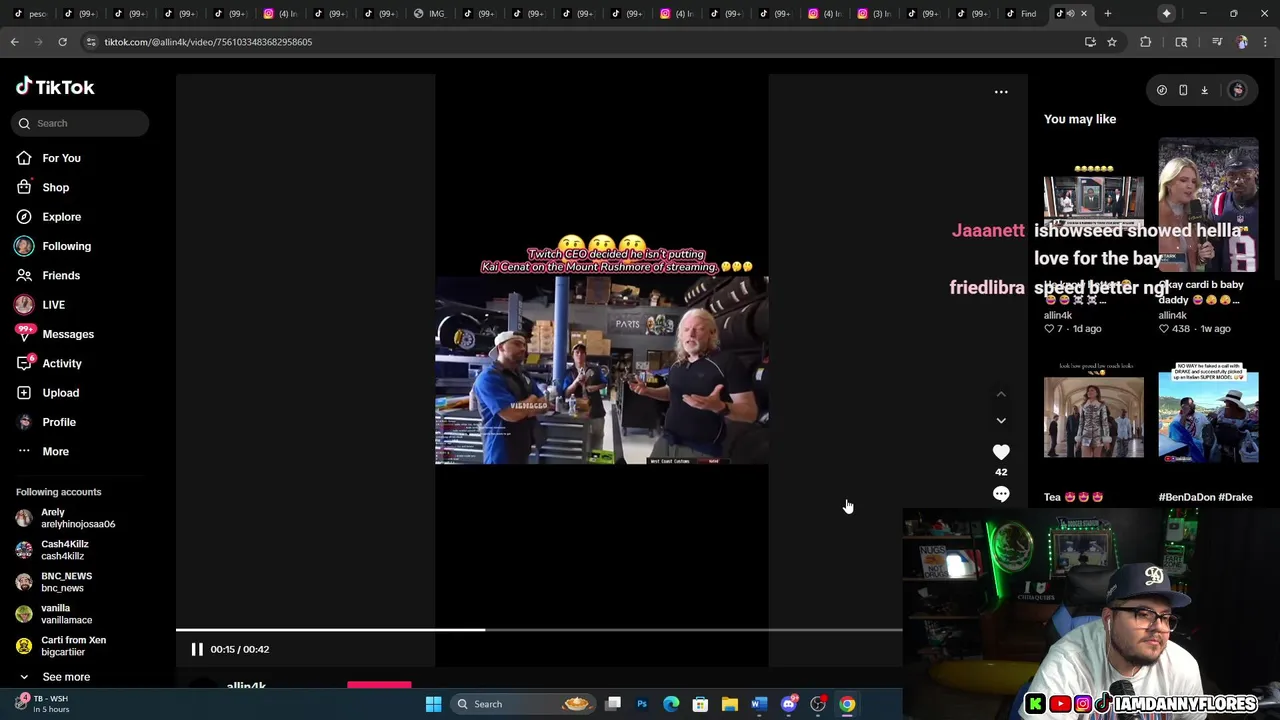
Task: Open File Explorer from the taskbar
Action: pyautogui.click(x=730, y=704)
